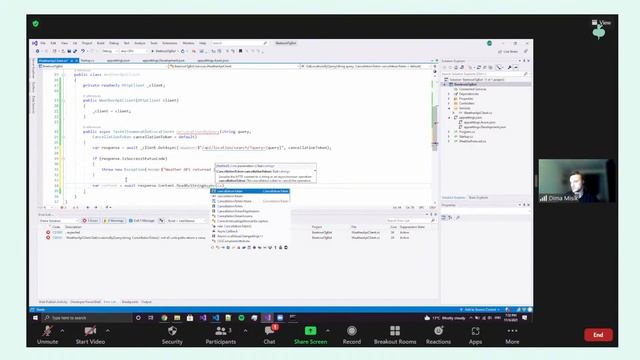Select appsettings.Development.json in Solution Explorer

click(484, 127)
